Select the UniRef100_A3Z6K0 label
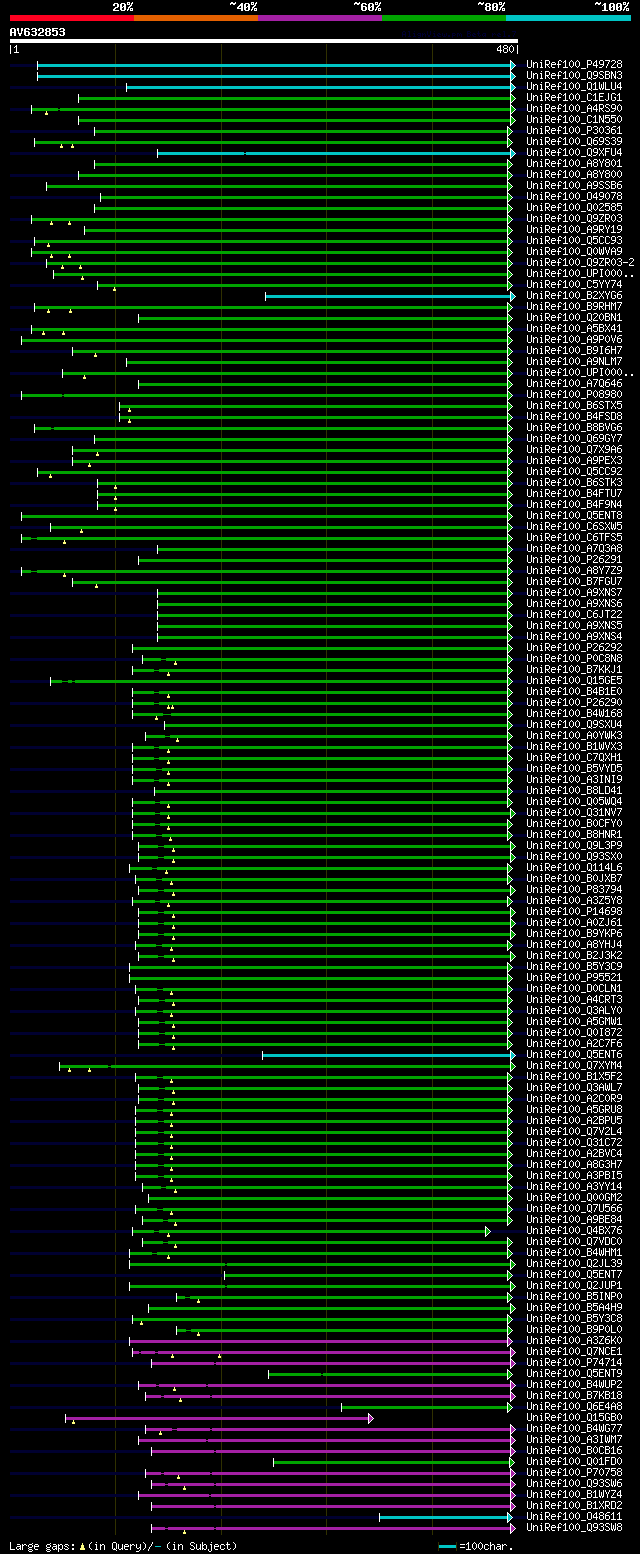Viewport: 640px width, 1554px height. pos(574,1341)
